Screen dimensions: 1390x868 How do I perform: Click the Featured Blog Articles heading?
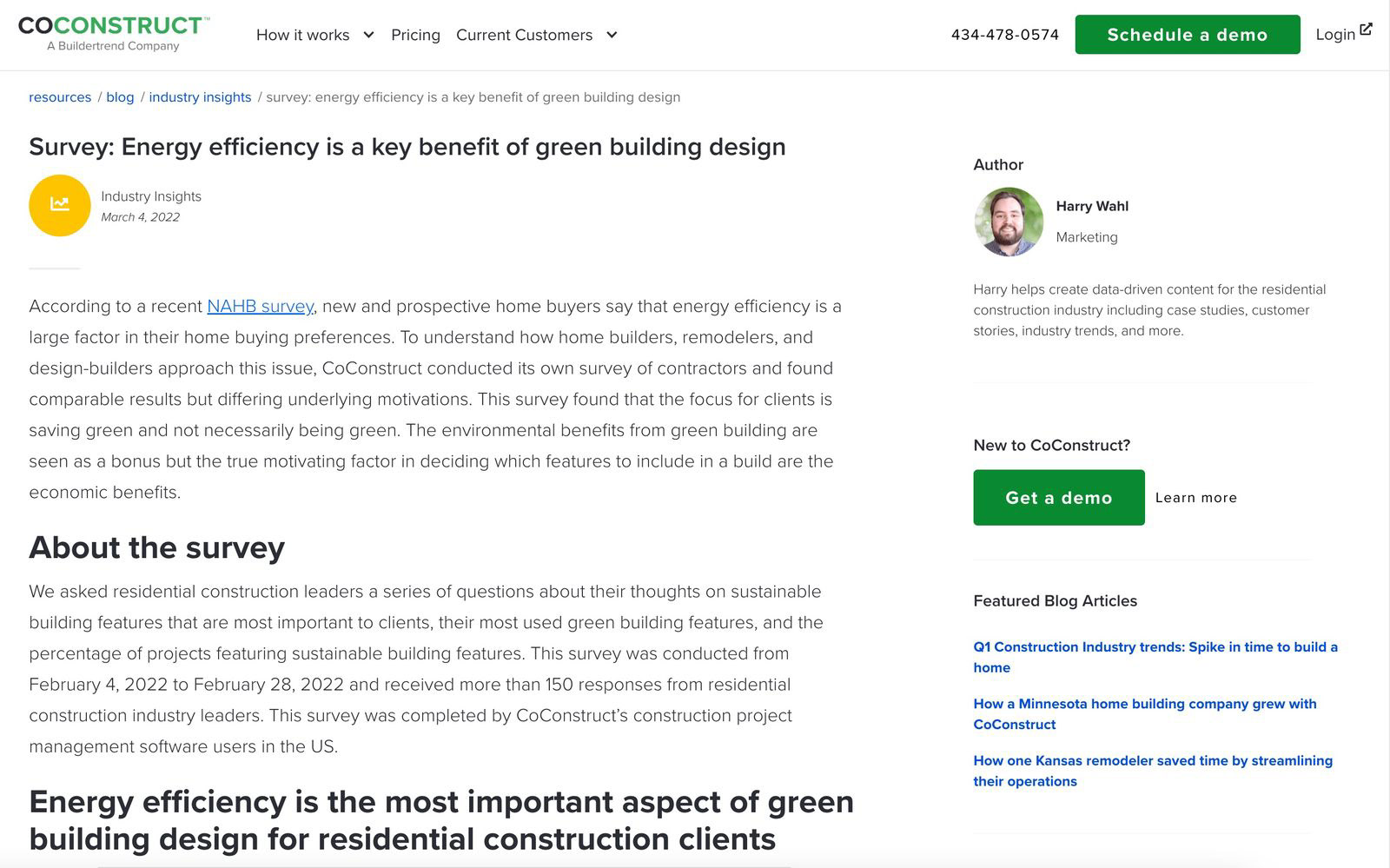tap(1056, 600)
